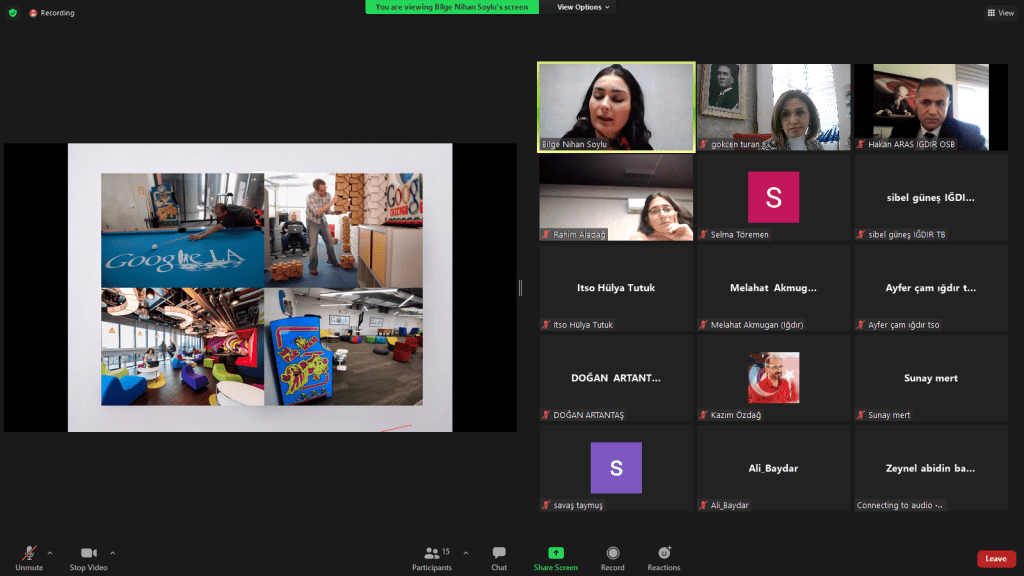Click on the shared Google office slide
Screen dimensions: 1024x576
[260, 288]
